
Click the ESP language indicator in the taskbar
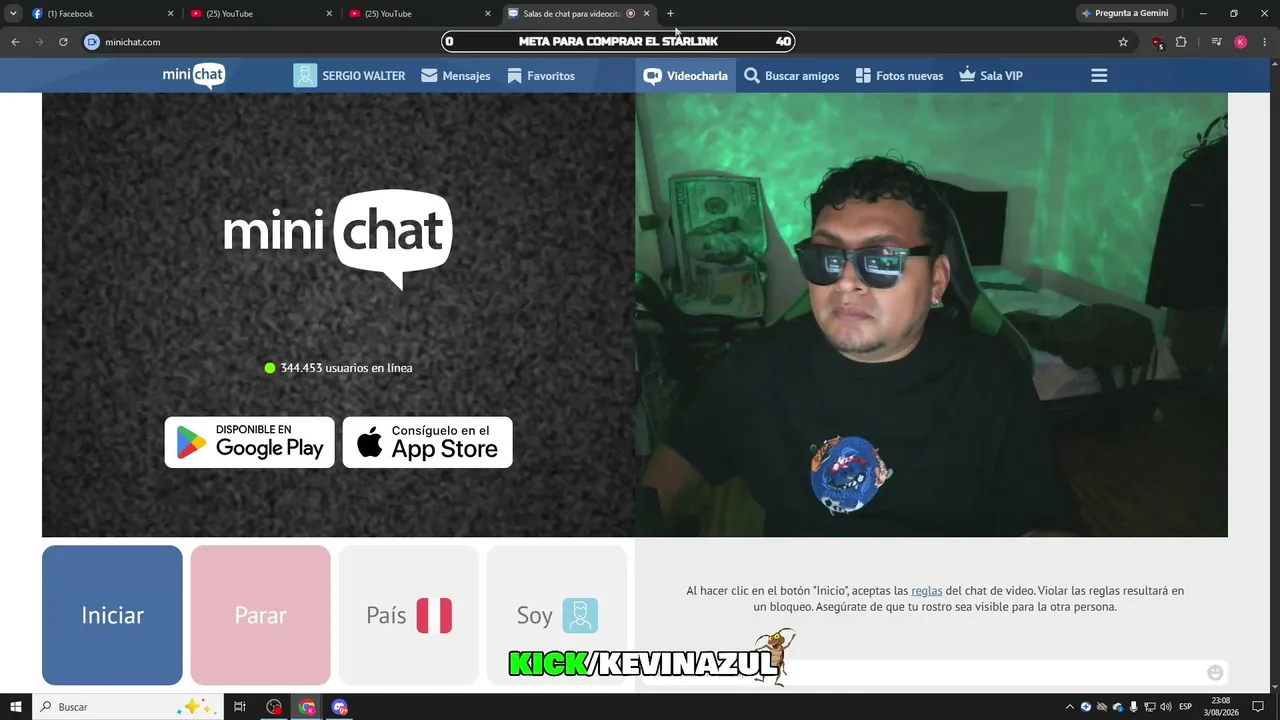click(x=1186, y=707)
